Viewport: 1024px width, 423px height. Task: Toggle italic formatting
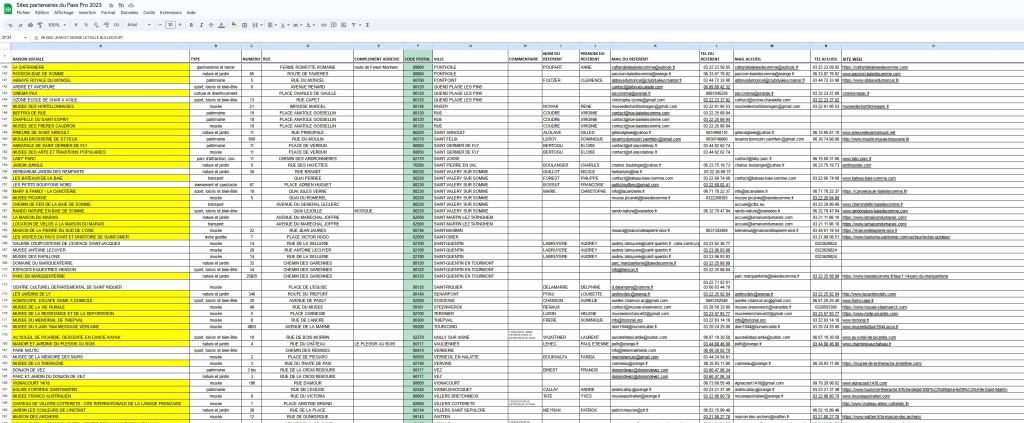tap(201, 25)
